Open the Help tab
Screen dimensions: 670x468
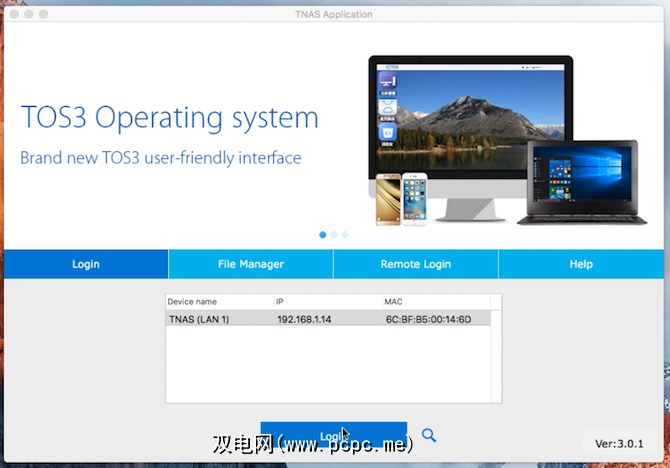pos(581,264)
